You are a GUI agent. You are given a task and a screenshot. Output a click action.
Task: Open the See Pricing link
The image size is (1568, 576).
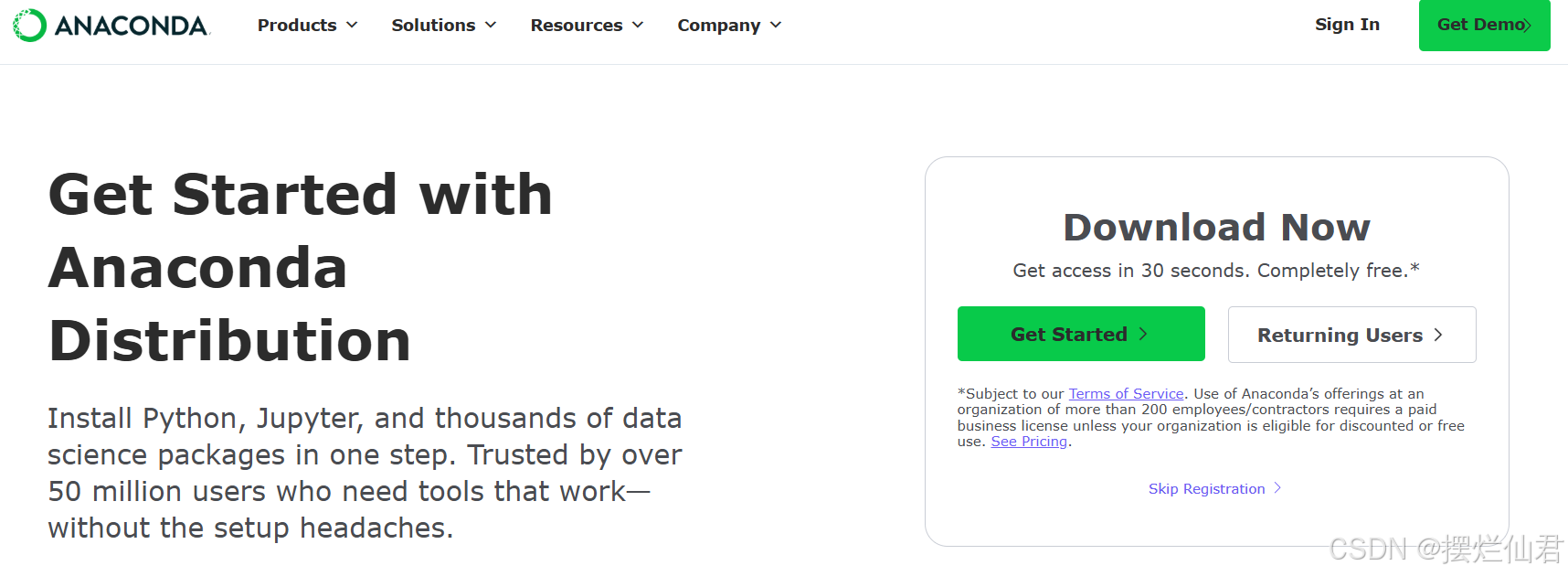click(x=1029, y=442)
